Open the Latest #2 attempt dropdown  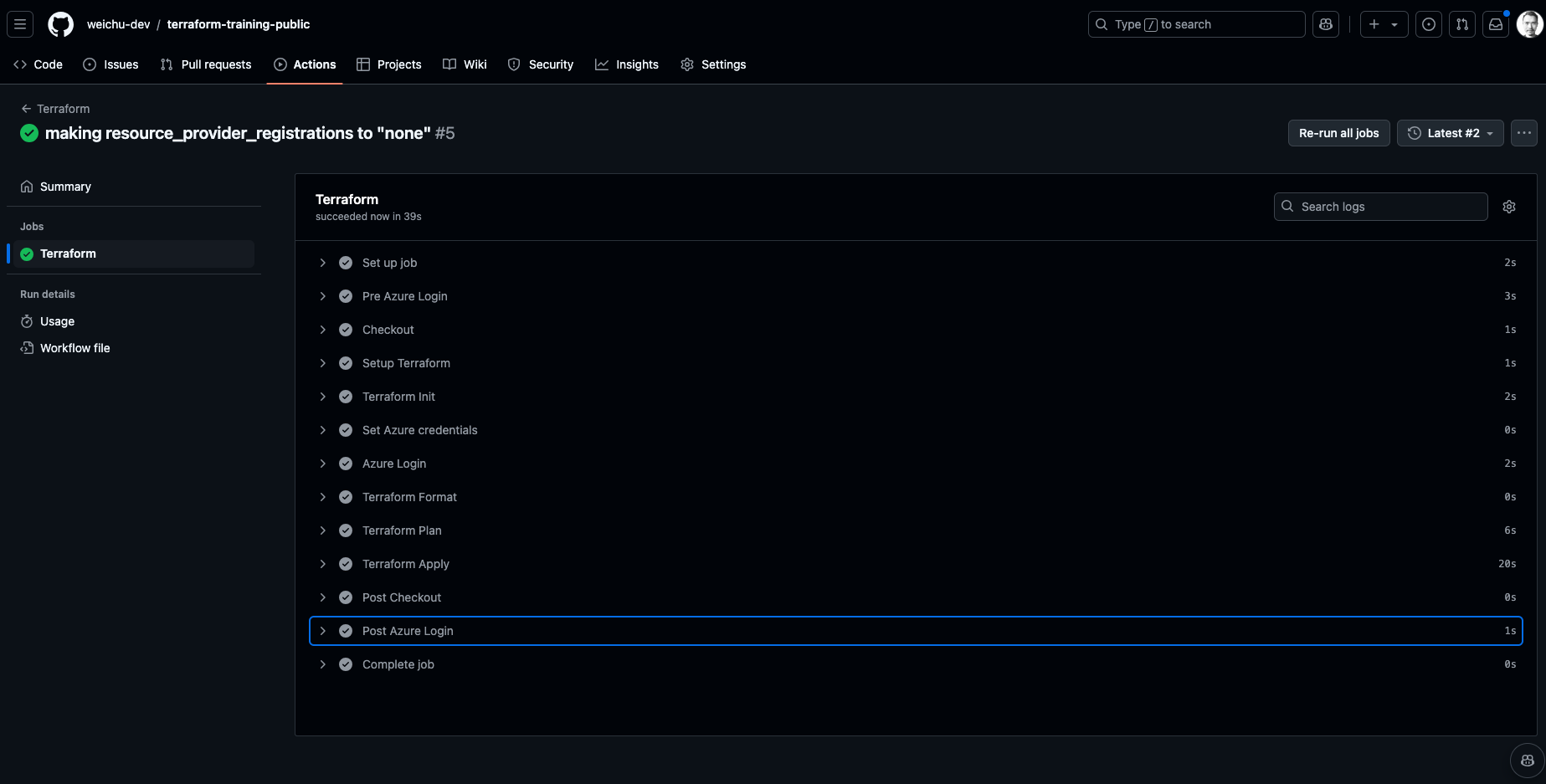click(1451, 133)
